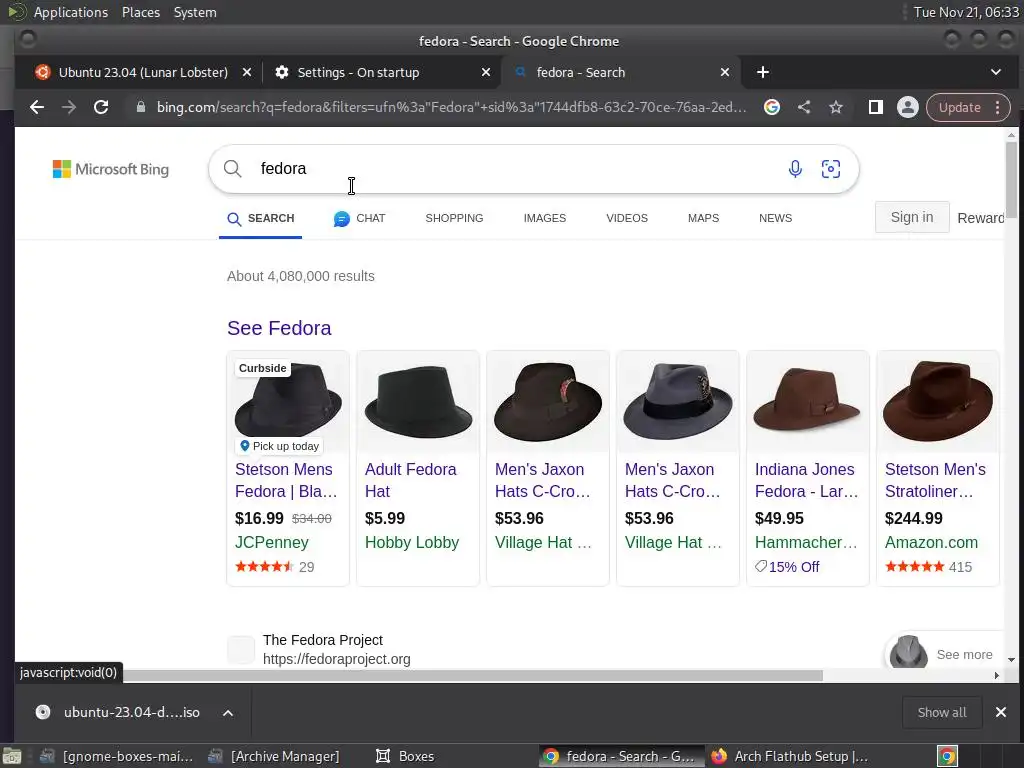Close the Ubuntu 23.04 tab

click(247, 72)
